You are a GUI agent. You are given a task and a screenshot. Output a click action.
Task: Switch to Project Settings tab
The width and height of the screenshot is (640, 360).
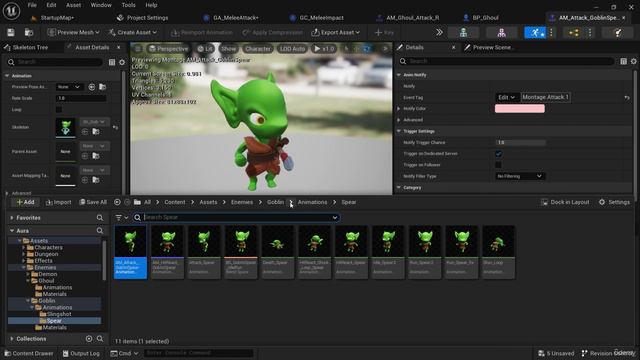(143, 18)
